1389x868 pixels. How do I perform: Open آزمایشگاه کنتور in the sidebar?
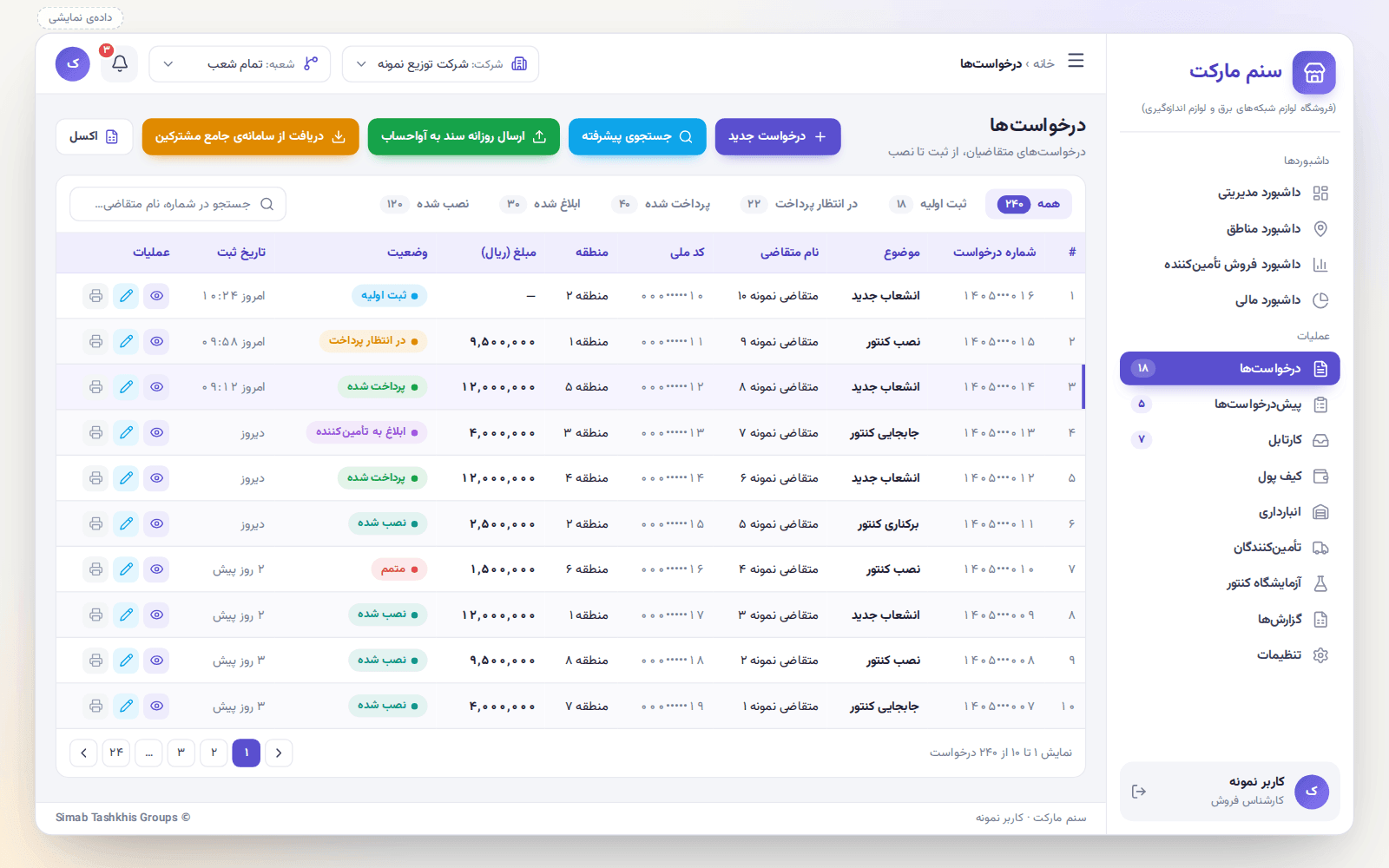tap(1229, 583)
